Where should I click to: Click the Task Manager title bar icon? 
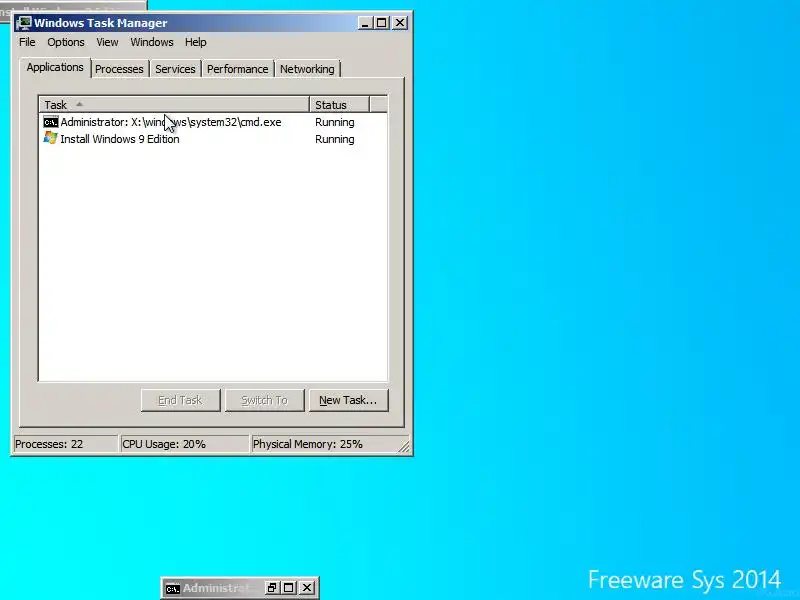click(x=23, y=23)
